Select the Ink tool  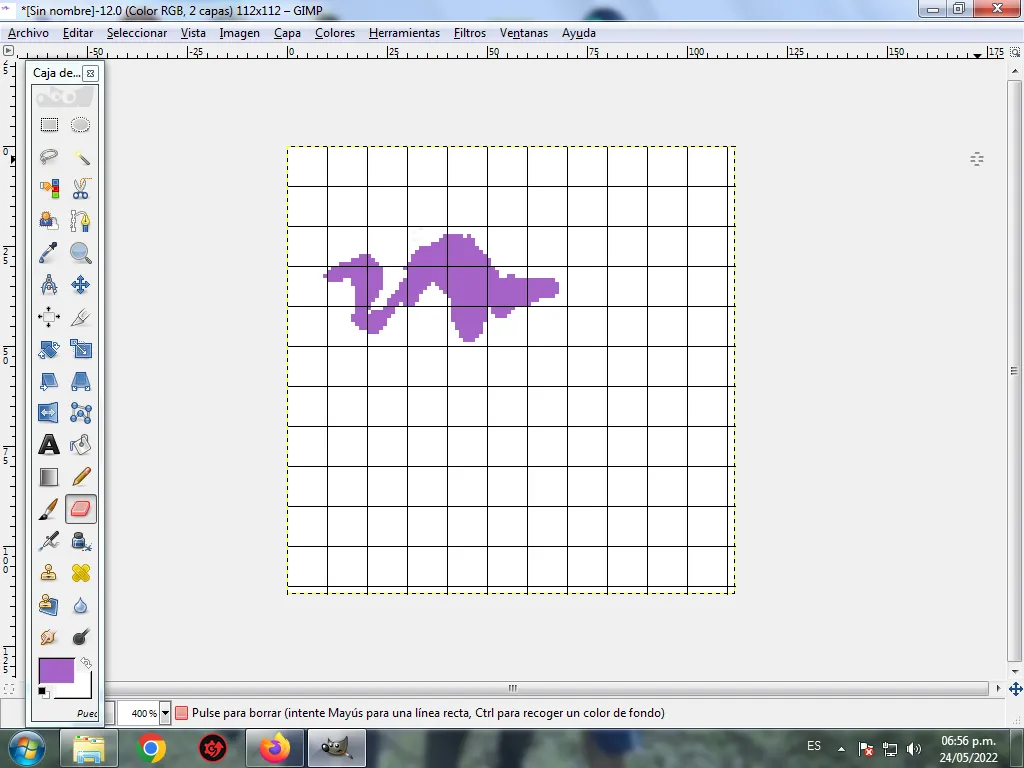pyautogui.click(x=80, y=541)
